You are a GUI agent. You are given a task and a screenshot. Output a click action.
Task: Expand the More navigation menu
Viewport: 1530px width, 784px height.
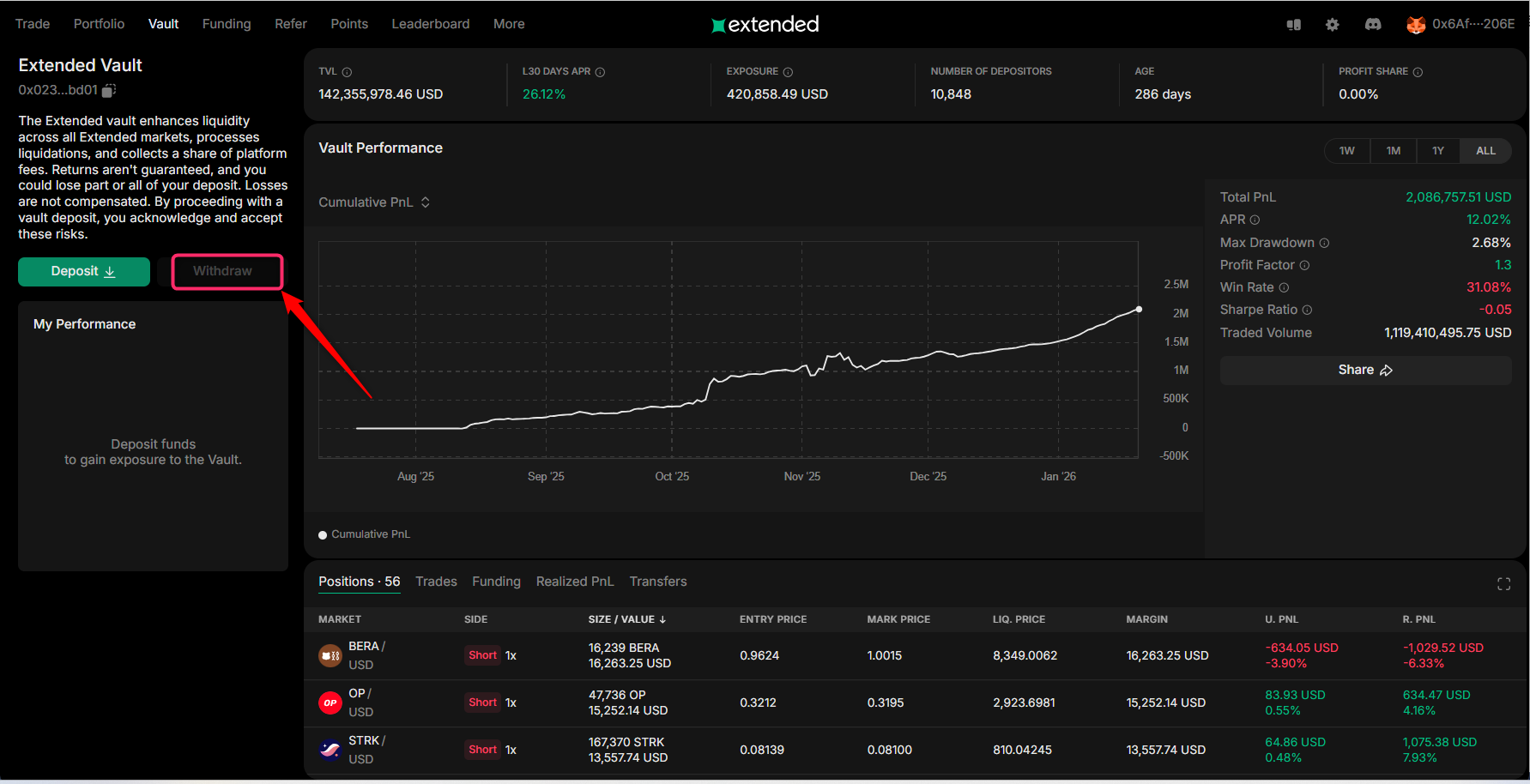[x=509, y=24]
